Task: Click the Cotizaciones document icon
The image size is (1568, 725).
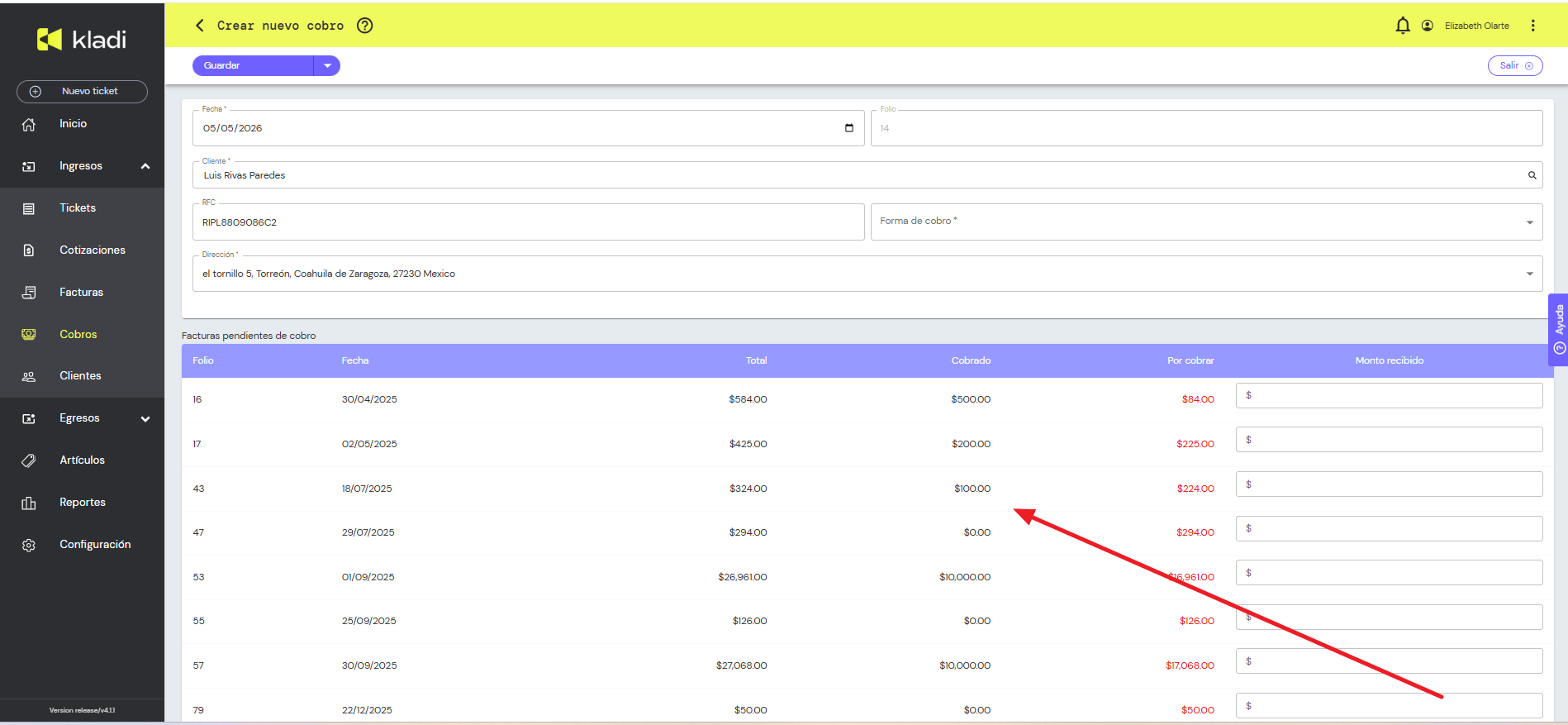Action: click(x=29, y=250)
